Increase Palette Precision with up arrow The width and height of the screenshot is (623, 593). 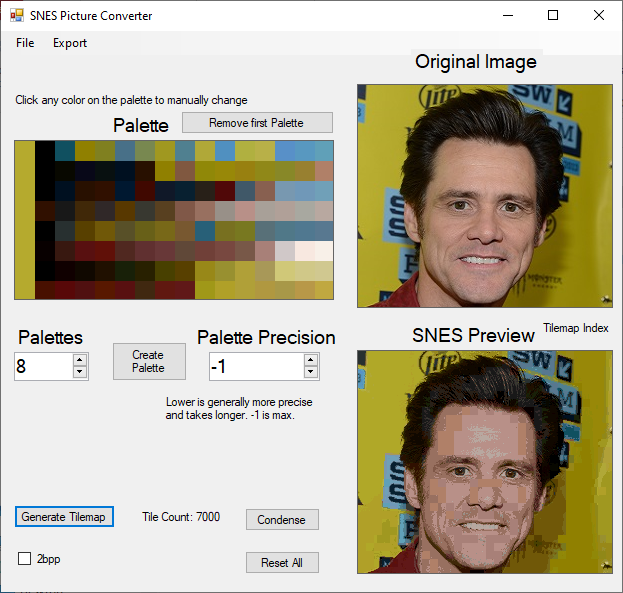point(310,360)
